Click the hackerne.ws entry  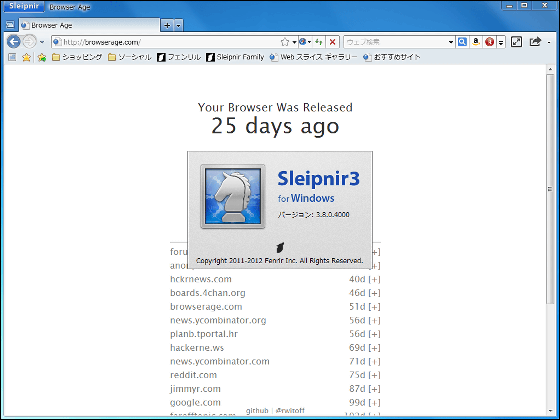pyautogui.click(x=197, y=348)
